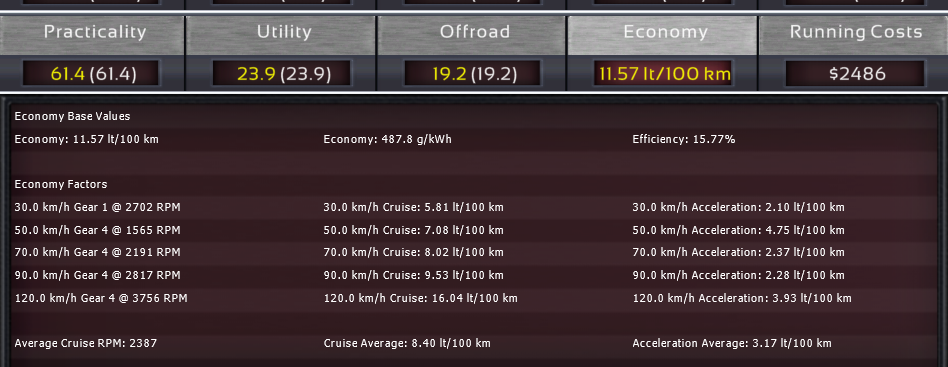Click 50.0 km/h Acceleration: 4.75 lt/100 km
Viewport: 948px width, 367px height.
click(738, 230)
